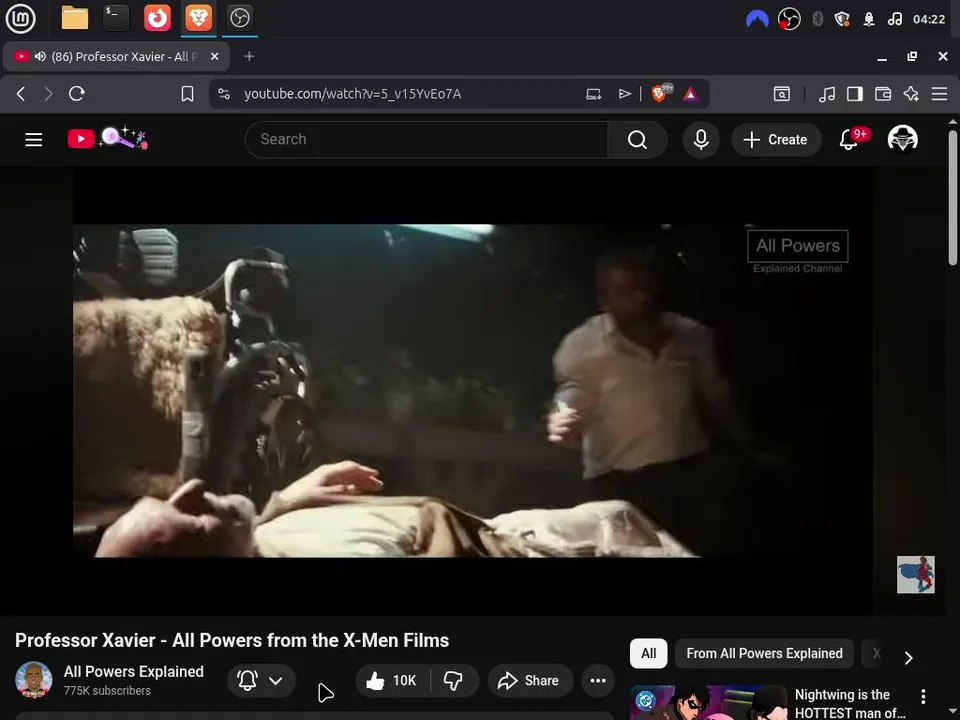This screenshot has height=720, width=960.
Task: Click the superhero channel watermark thumbnail
Action: click(x=915, y=574)
